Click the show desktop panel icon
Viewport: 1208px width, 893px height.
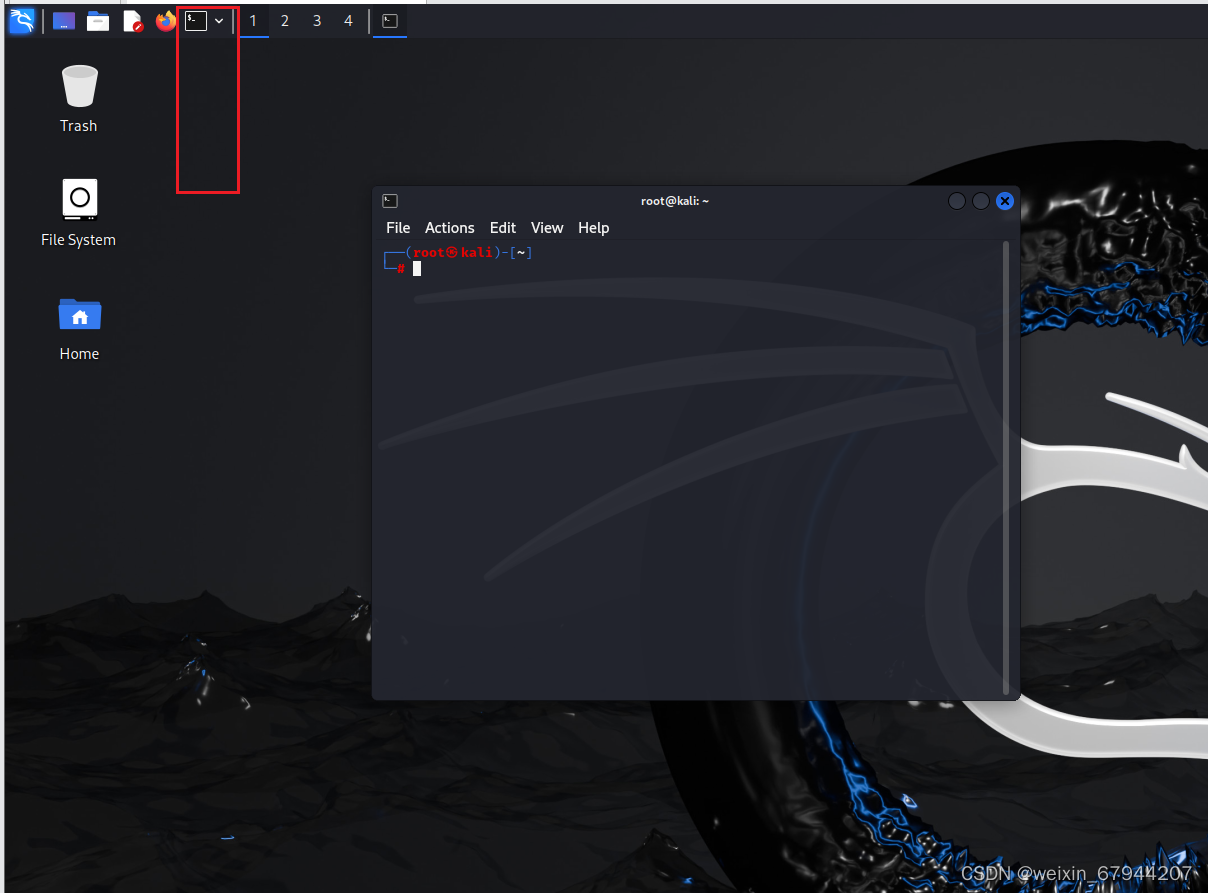[64, 21]
